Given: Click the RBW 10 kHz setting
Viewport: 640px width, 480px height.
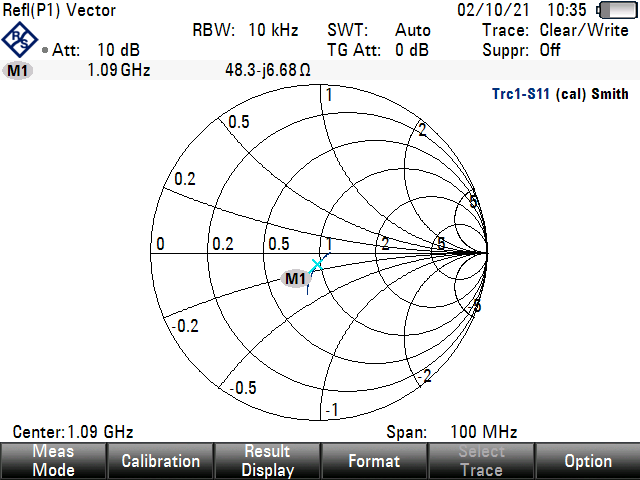Looking at the screenshot, I should coord(245,30).
